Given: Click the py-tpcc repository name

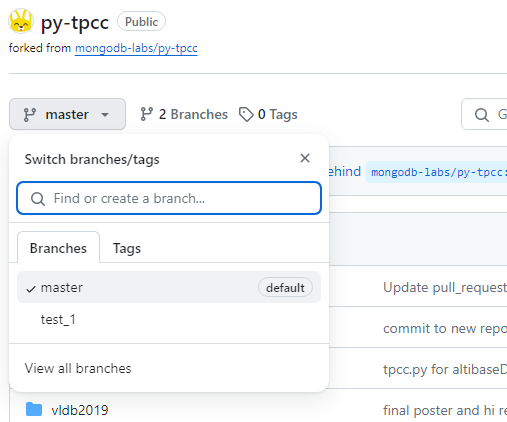Looking at the screenshot, I should pyautogui.click(x=75, y=23).
